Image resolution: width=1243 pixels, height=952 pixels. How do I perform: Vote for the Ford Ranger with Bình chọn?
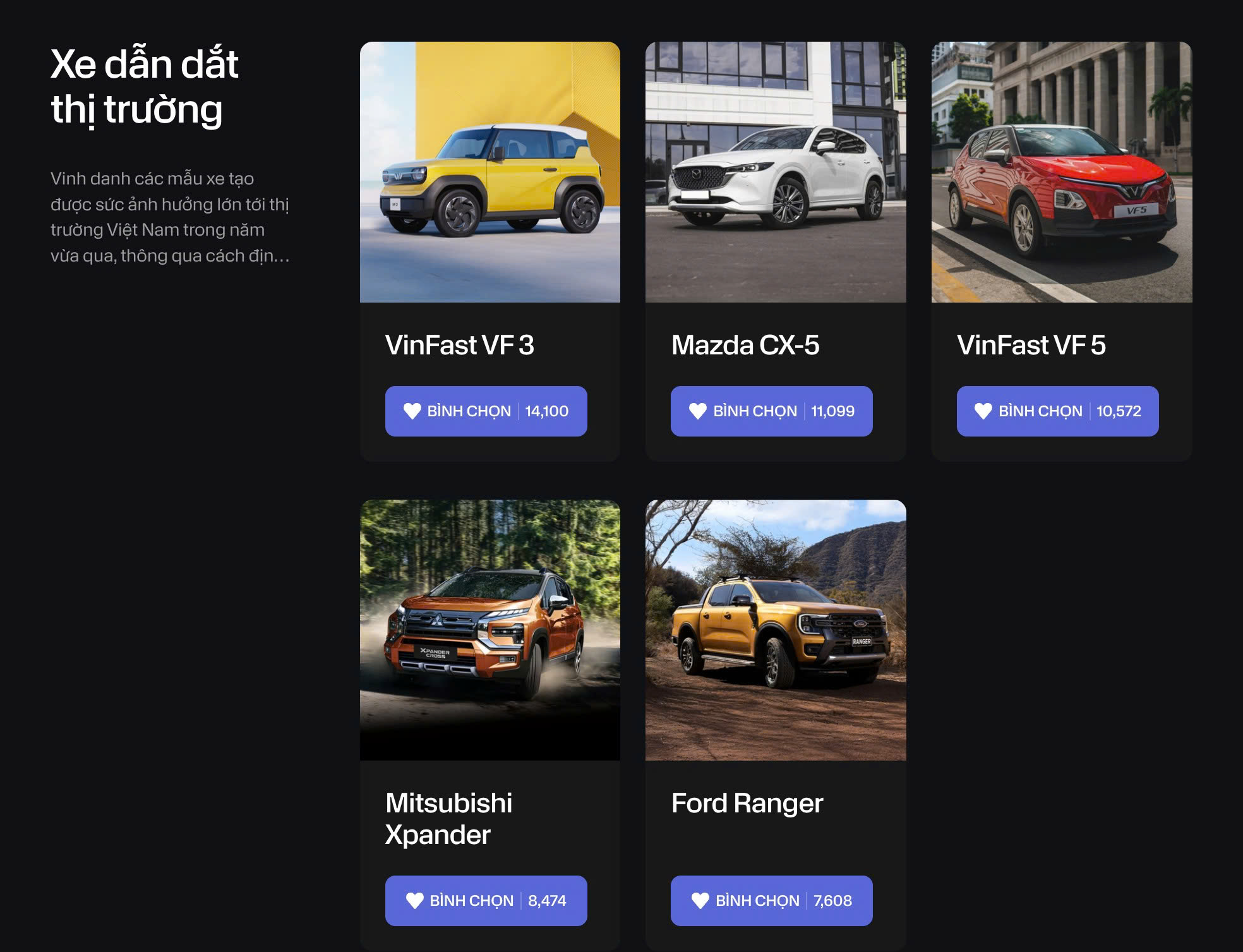click(772, 901)
